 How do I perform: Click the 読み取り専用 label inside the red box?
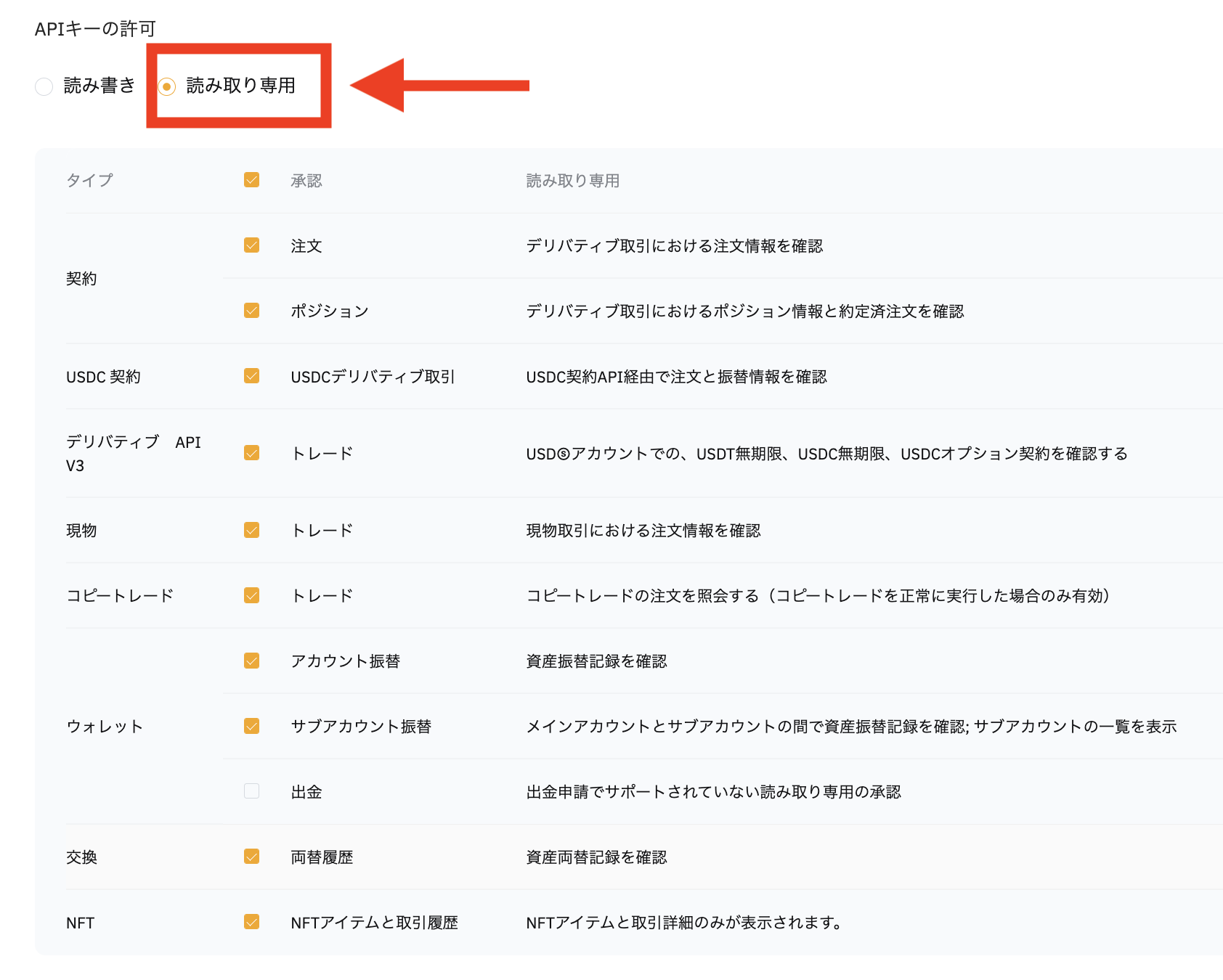coord(240,85)
